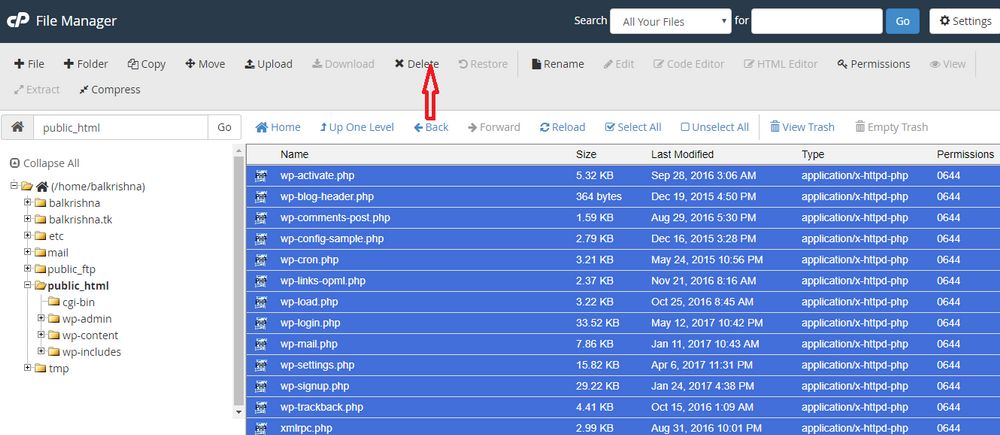Sort by the Permissions column header
The image size is (1000, 435).
965,154
